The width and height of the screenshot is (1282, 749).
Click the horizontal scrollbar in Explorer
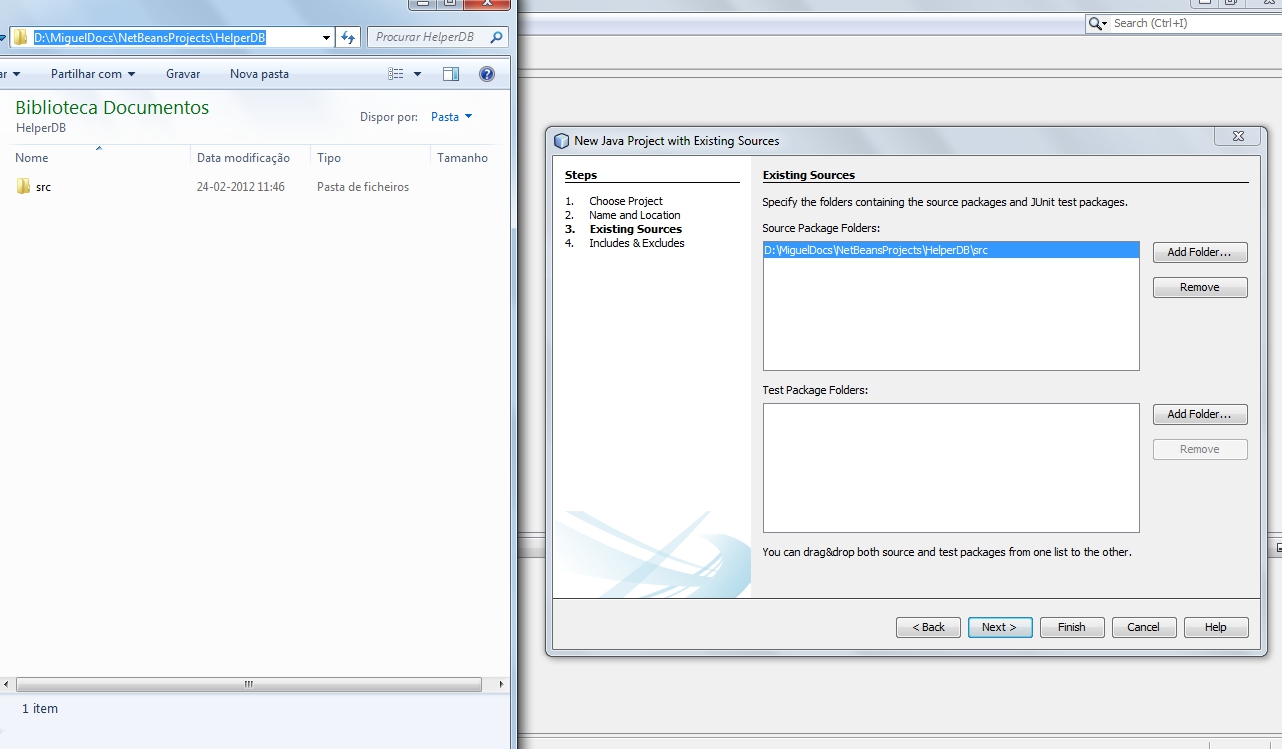click(247, 684)
